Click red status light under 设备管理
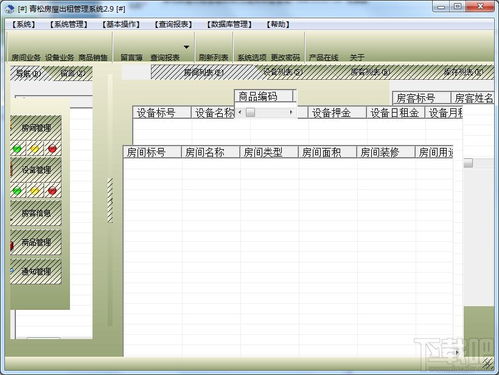 (52, 191)
